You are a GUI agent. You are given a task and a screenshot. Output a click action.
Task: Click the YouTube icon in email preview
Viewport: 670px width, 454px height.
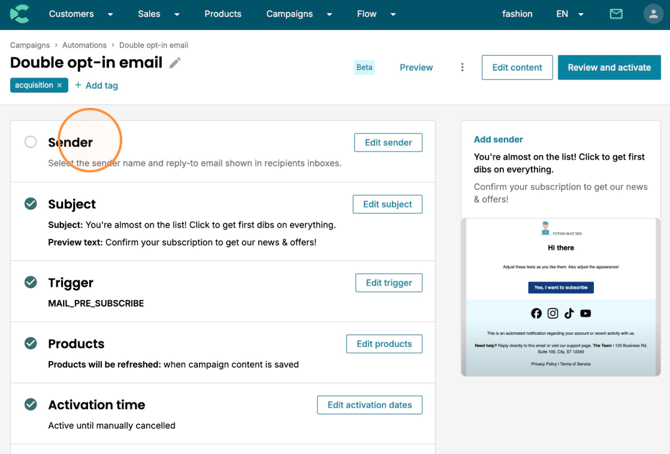585,313
